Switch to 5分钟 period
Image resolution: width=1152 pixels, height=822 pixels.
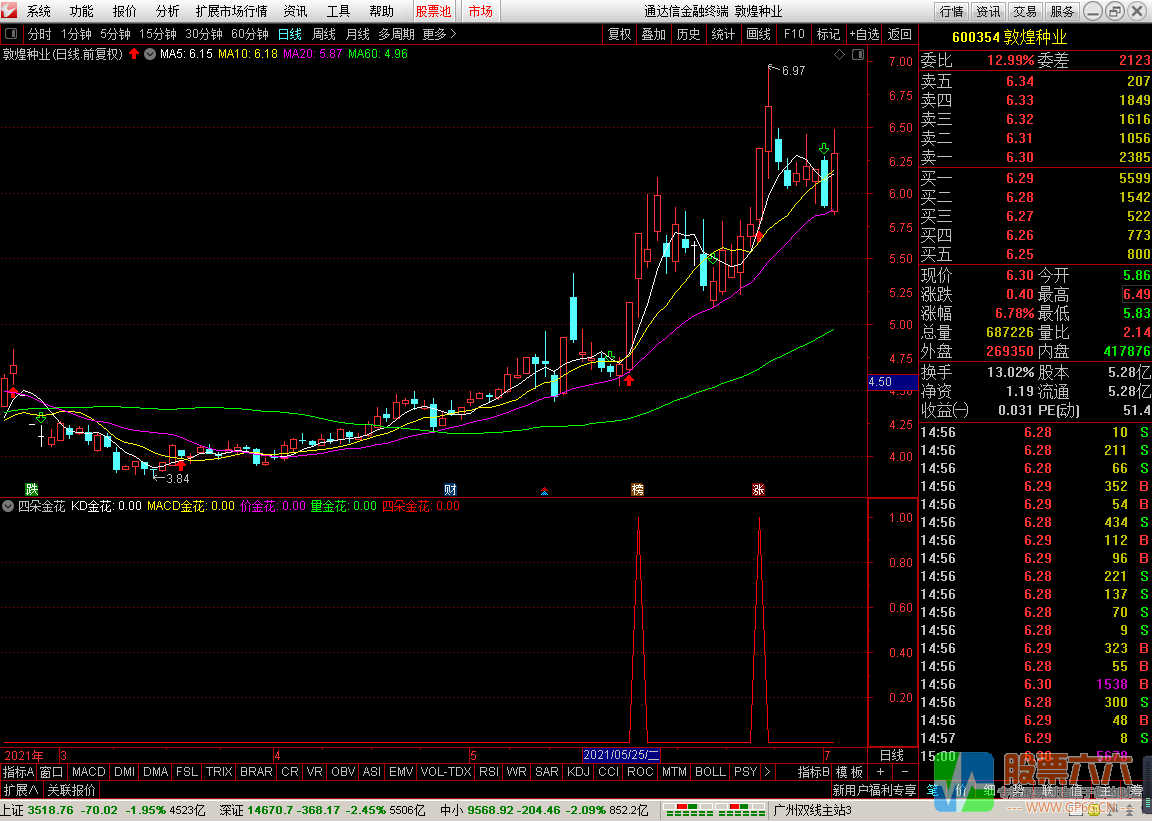point(115,34)
